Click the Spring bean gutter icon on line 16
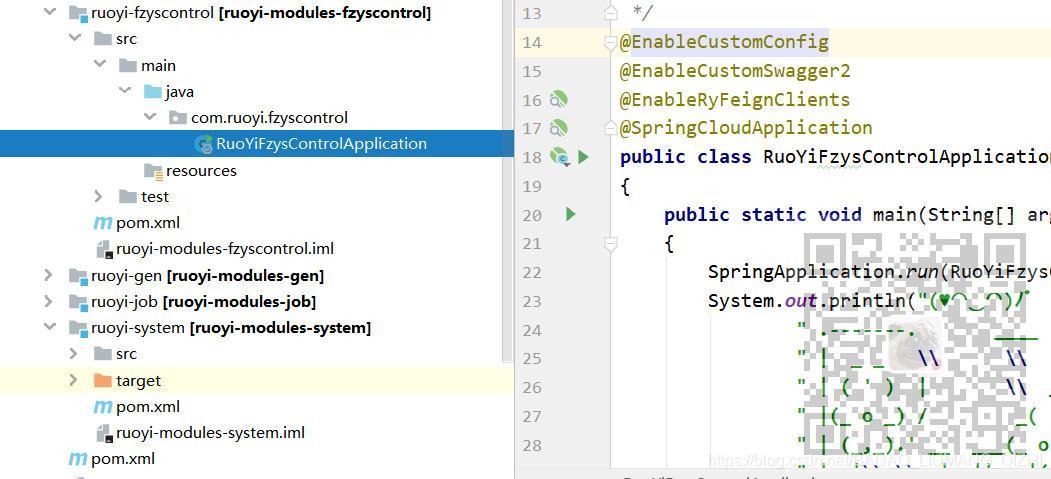This screenshot has width=1051, height=479. pyautogui.click(x=558, y=100)
